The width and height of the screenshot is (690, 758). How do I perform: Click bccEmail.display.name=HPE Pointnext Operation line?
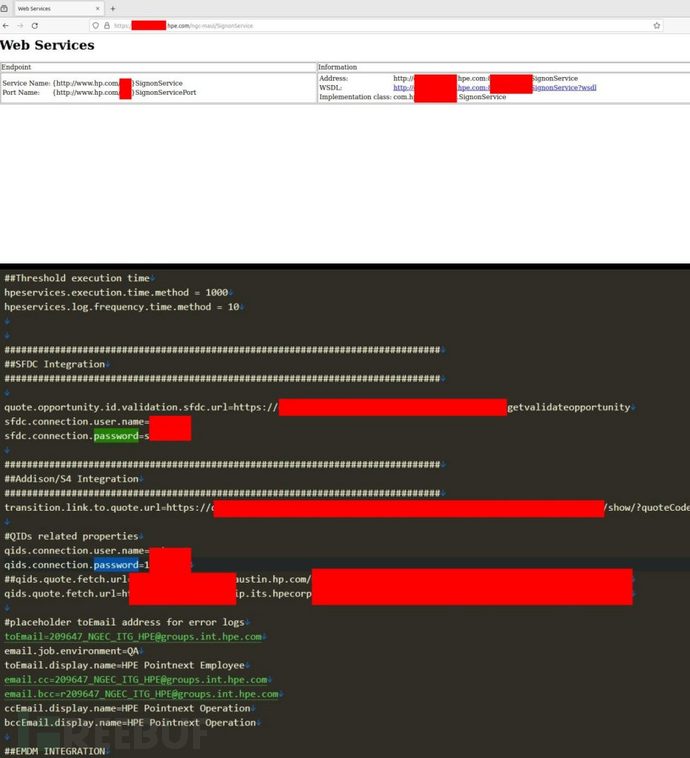click(x=132, y=723)
